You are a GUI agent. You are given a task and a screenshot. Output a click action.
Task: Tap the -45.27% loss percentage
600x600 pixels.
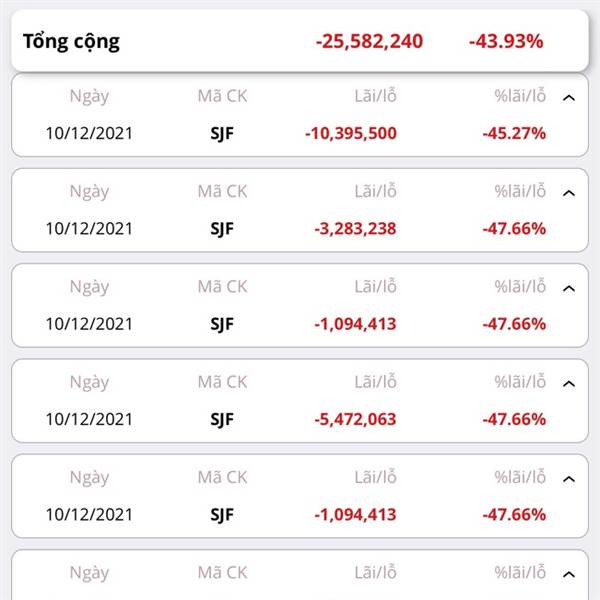[514, 134]
